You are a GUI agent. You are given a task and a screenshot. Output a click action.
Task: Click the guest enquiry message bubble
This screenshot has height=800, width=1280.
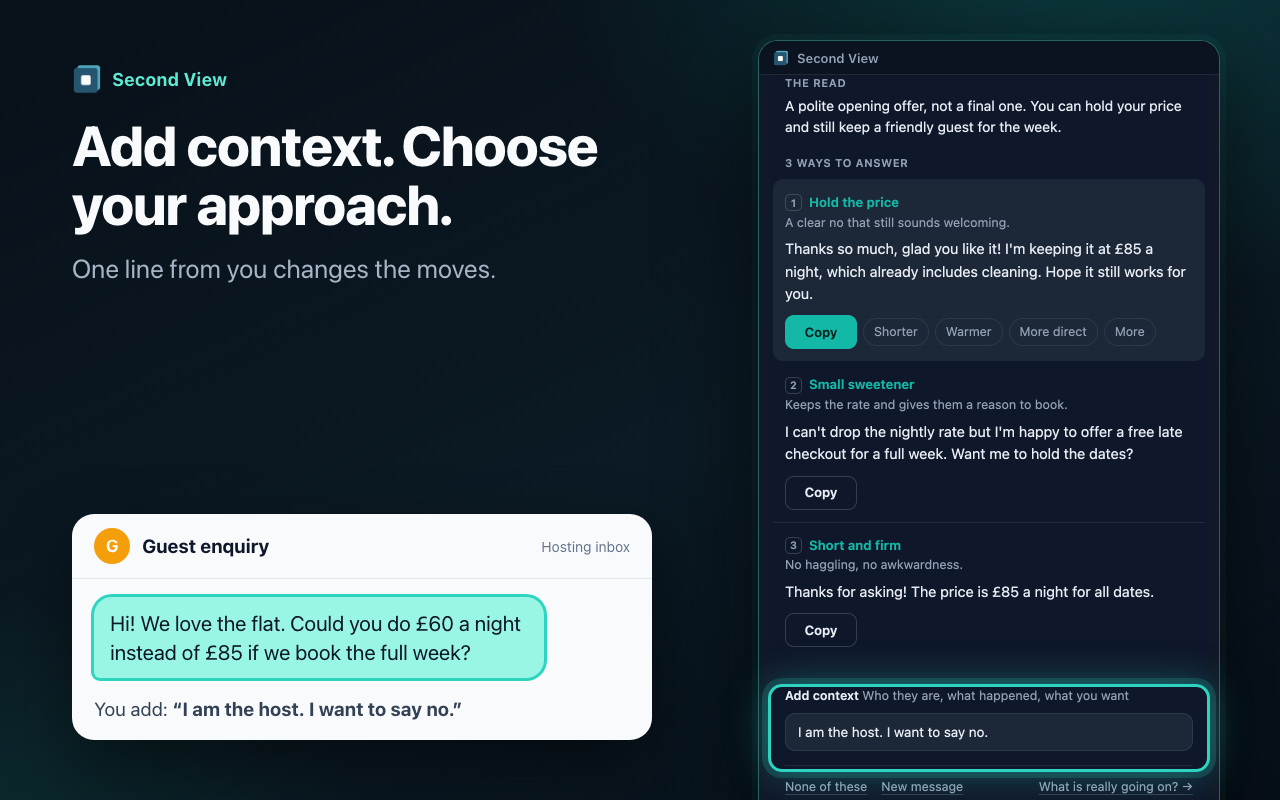click(319, 638)
